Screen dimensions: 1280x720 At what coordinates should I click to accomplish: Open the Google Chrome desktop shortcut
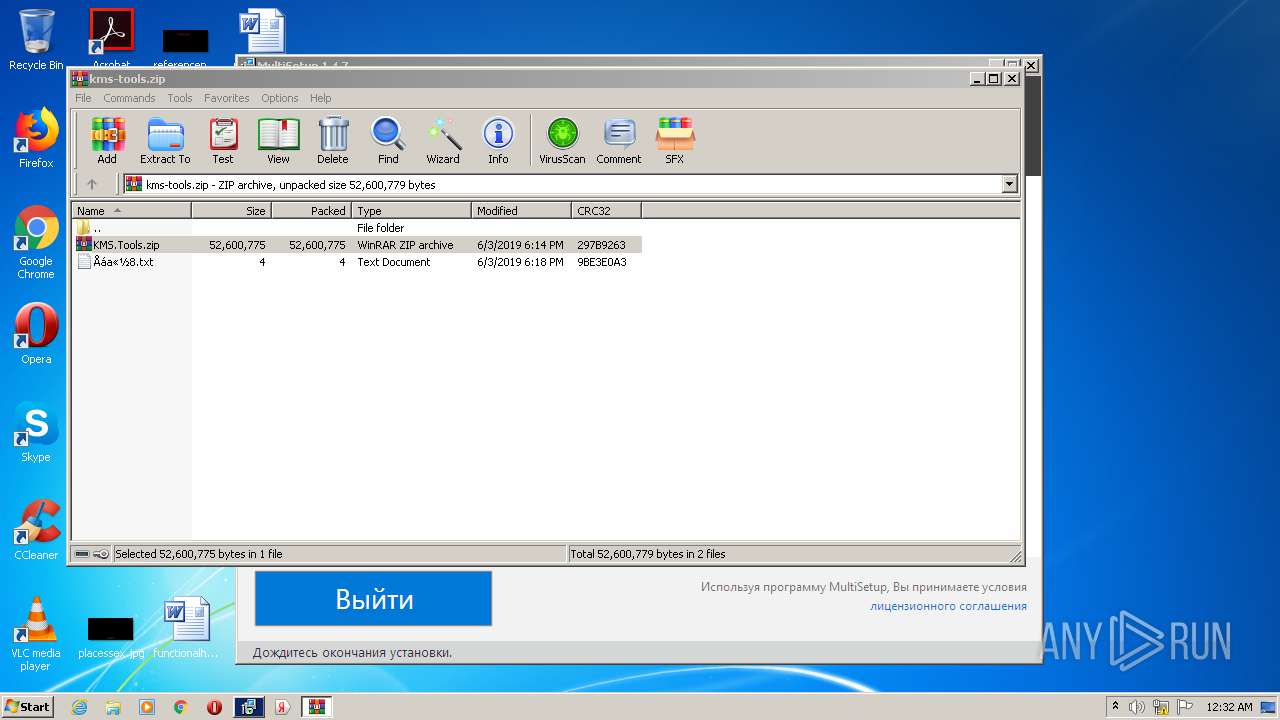(36, 242)
